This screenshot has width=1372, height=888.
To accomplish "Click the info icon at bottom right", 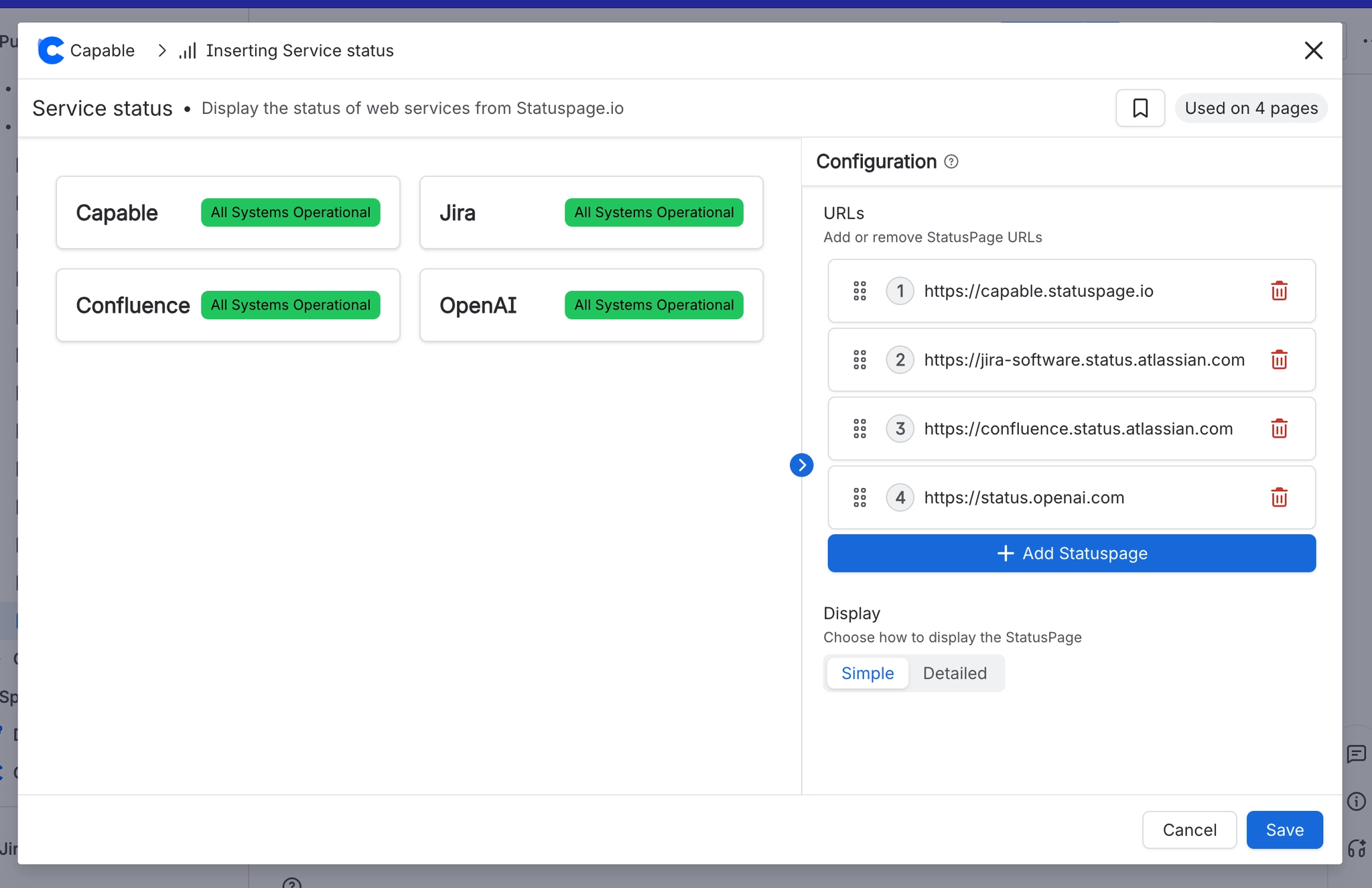I will coord(1357,801).
